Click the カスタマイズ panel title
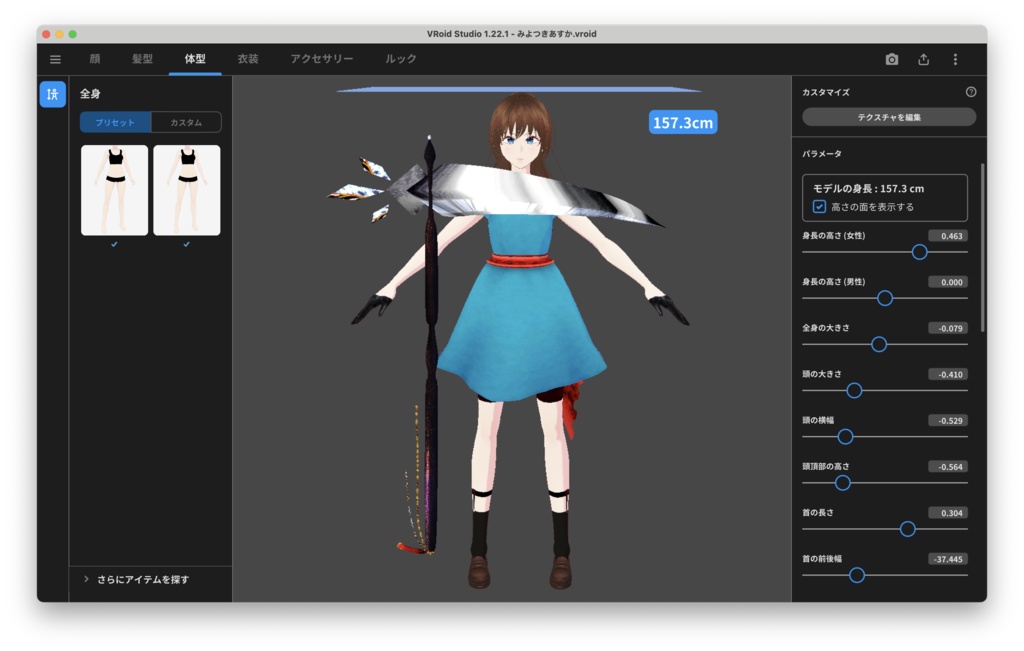Image resolution: width=1024 pixels, height=651 pixels. pos(826,92)
